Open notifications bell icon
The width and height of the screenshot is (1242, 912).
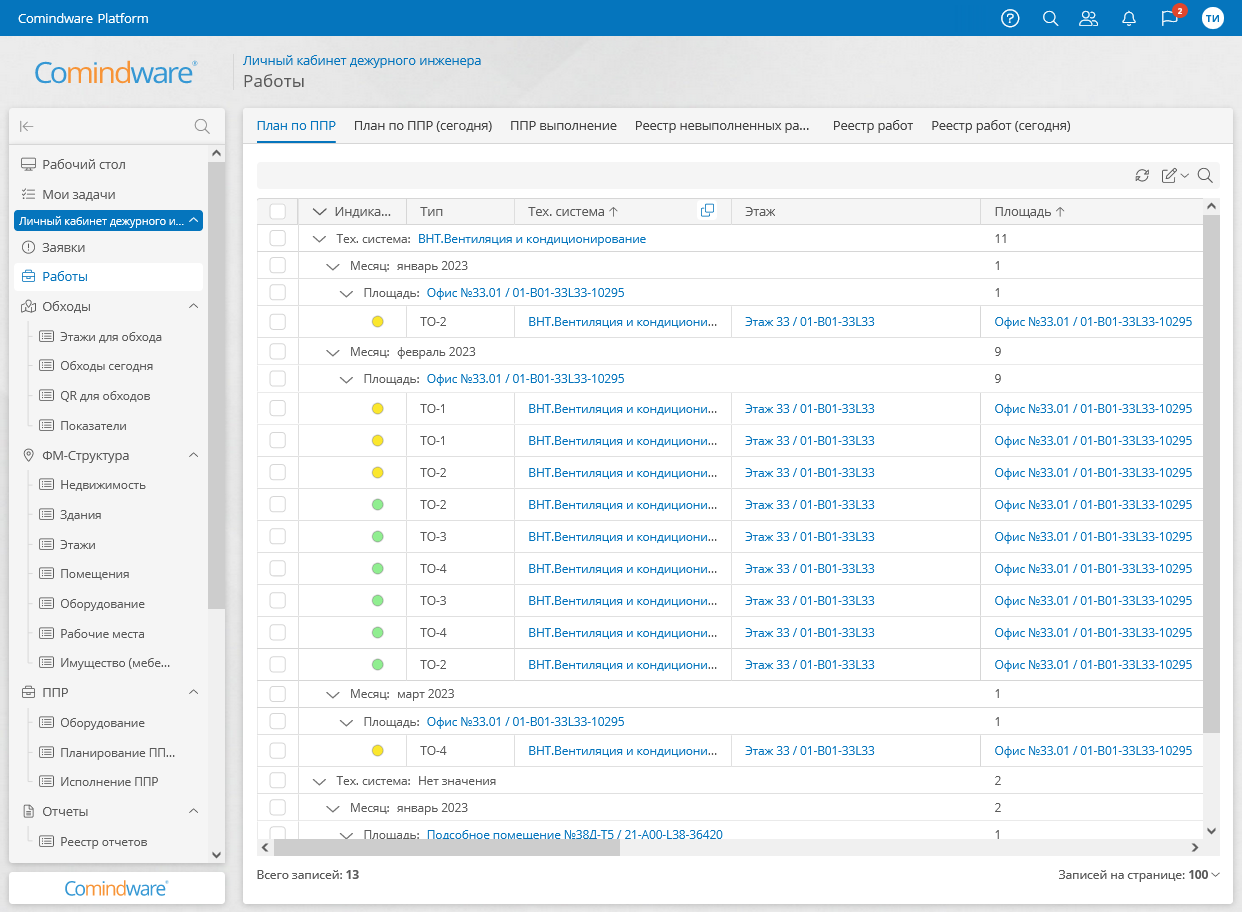(x=1129, y=18)
